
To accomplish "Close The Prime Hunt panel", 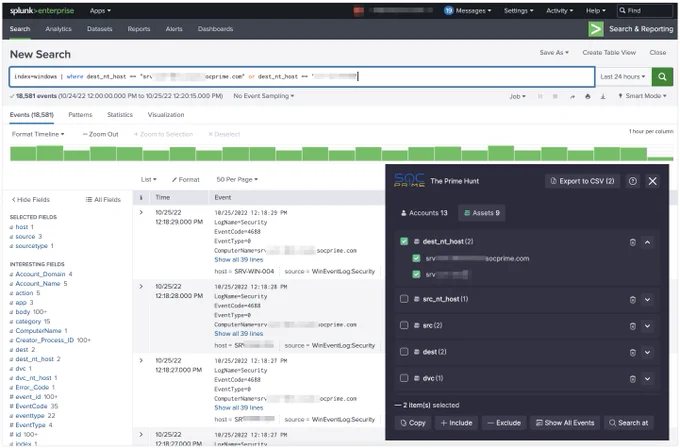I will (x=652, y=181).
